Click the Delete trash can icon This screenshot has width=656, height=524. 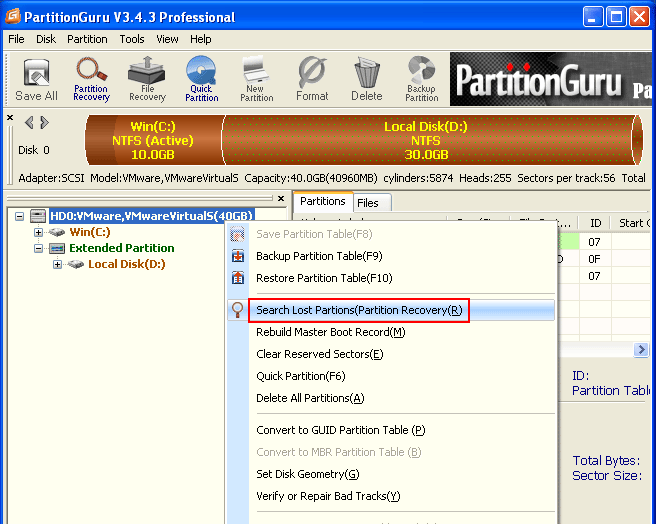[x=366, y=80]
